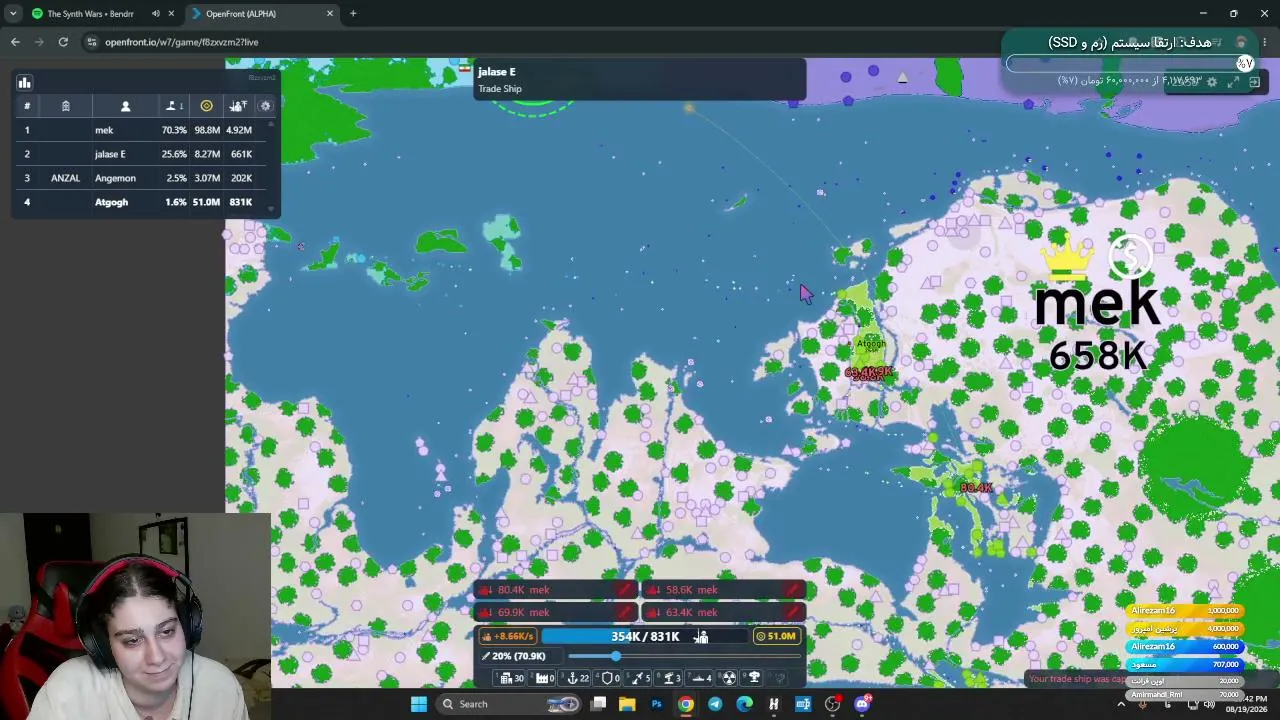The width and height of the screenshot is (1280, 720).
Task: Select the Hydrogen Bomb mushroom cloud icon
Action: 755,678
